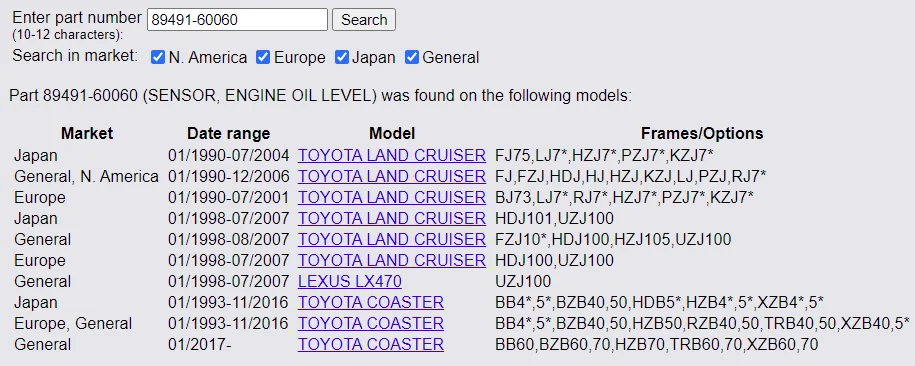Open Land Cruiser link with HDJ101,UZJ100 frames
Image resolution: width=915 pixels, height=366 pixels.
[392, 218]
